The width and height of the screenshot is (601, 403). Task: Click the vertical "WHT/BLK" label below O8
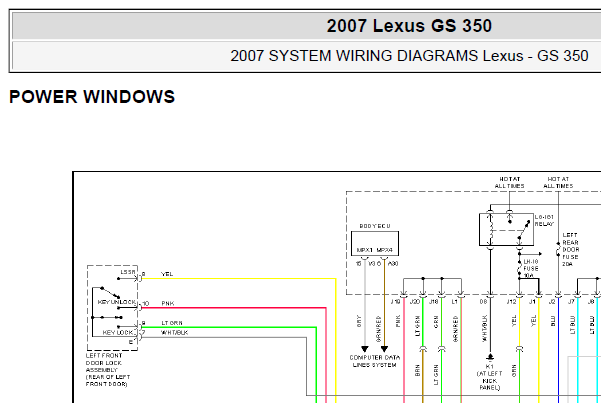pyautogui.click(x=485, y=329)
